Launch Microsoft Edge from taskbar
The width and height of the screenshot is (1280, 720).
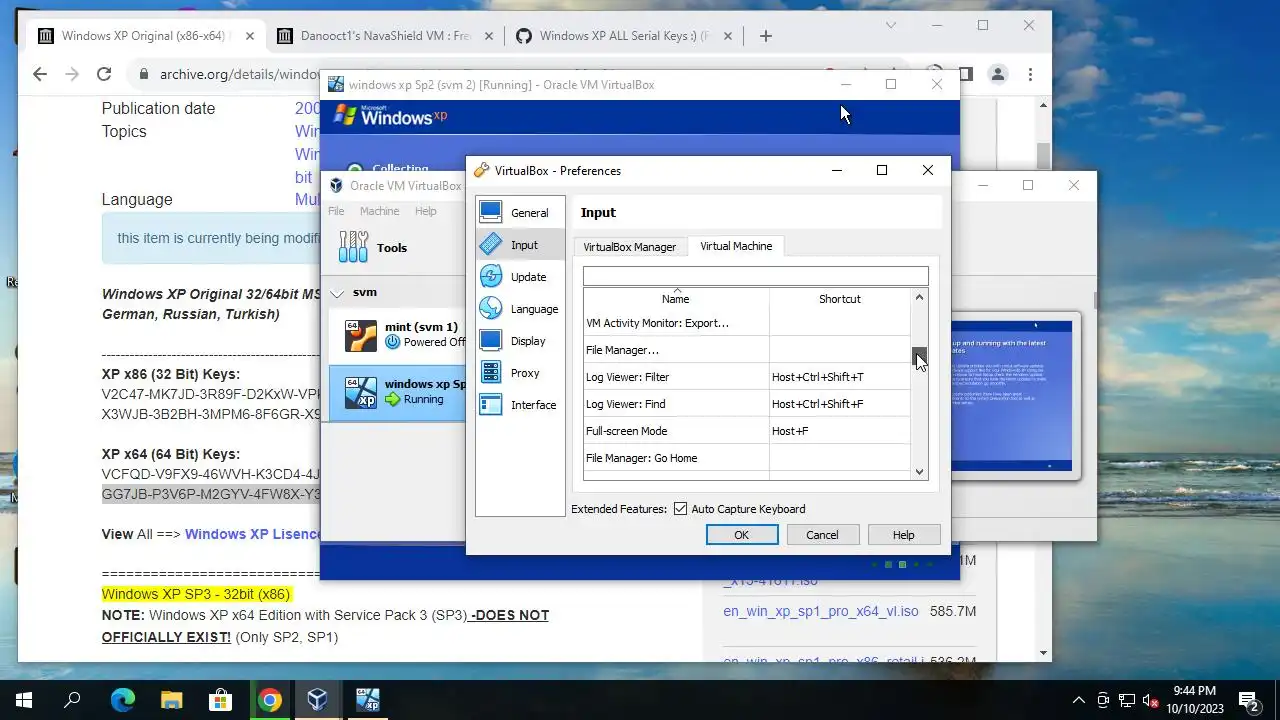(x=122, y=700)
